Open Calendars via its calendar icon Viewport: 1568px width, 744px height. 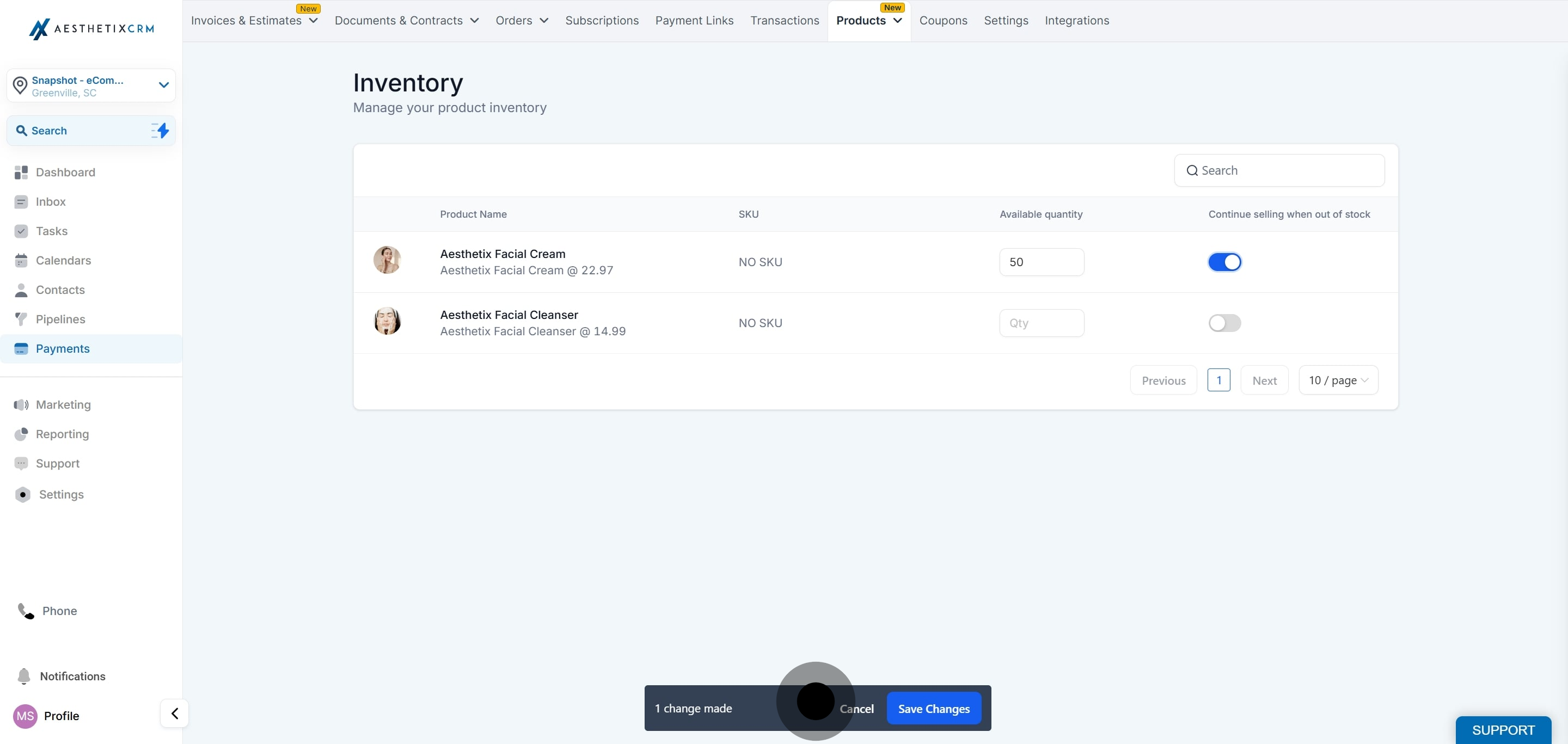click(x=21, y=260)
